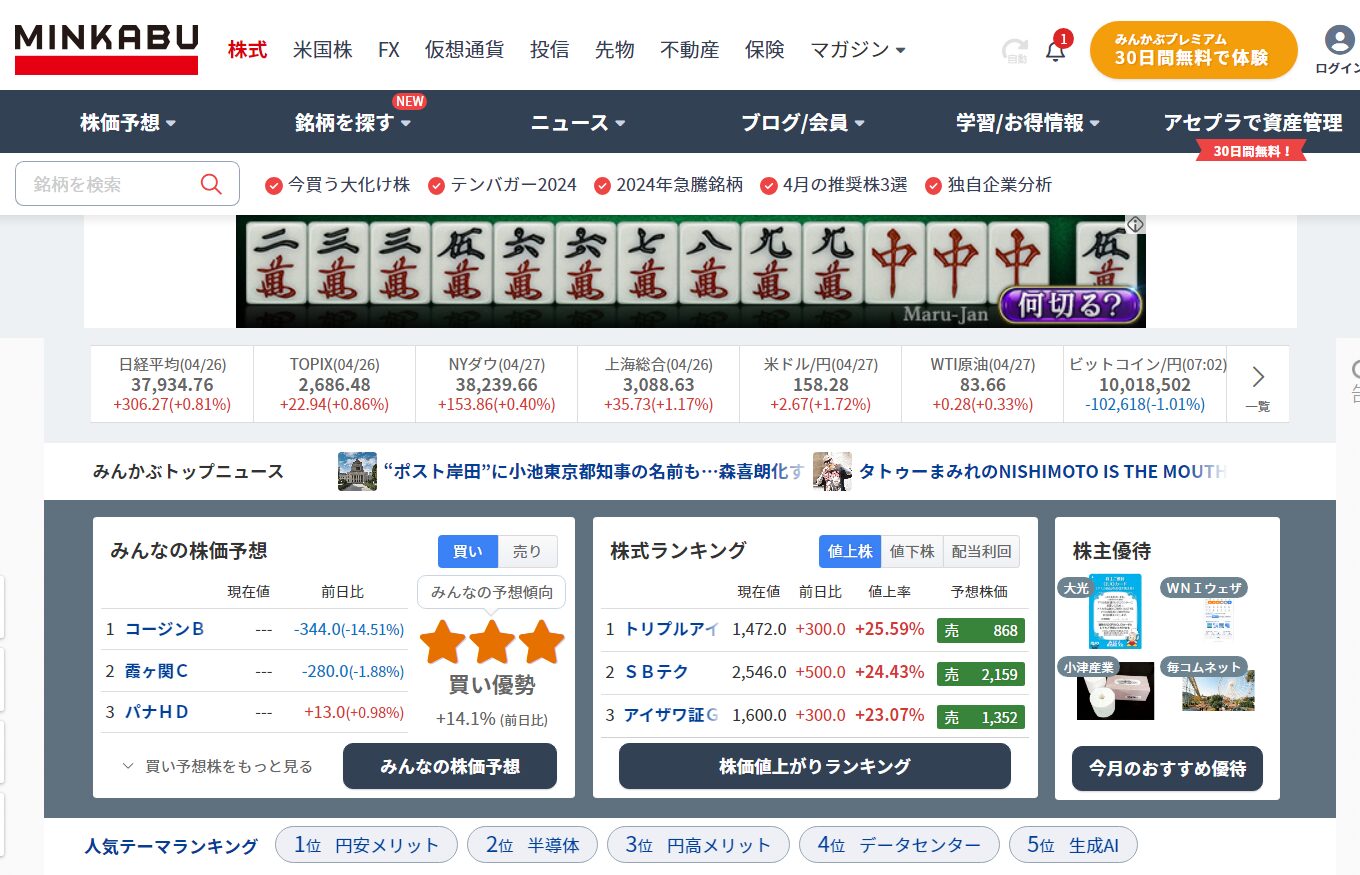
Task: Click the ad info icon on banner
Action: (1135, 225)
